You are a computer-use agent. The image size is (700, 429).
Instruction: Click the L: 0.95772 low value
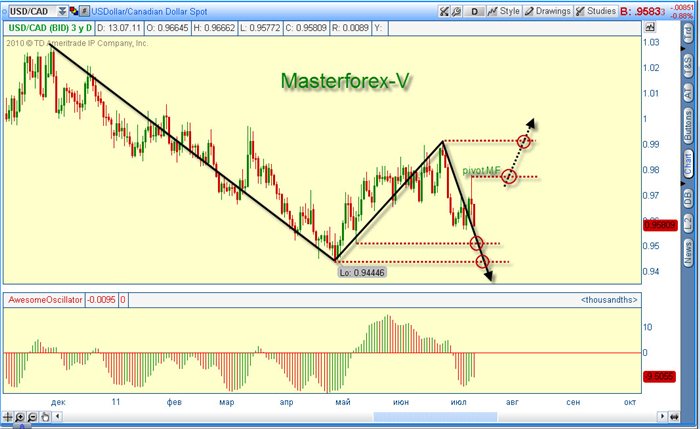pyautogui.click(x=260, y=28)
